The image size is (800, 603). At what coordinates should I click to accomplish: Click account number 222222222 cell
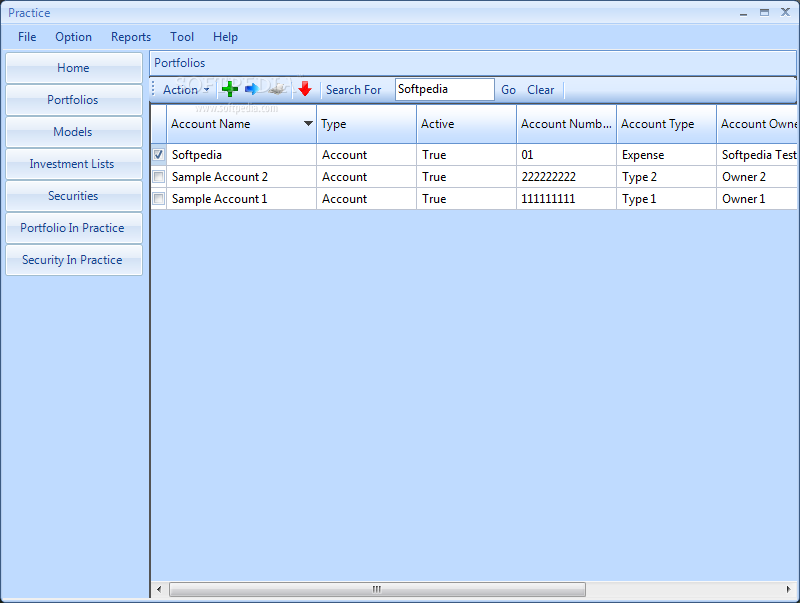566,177
